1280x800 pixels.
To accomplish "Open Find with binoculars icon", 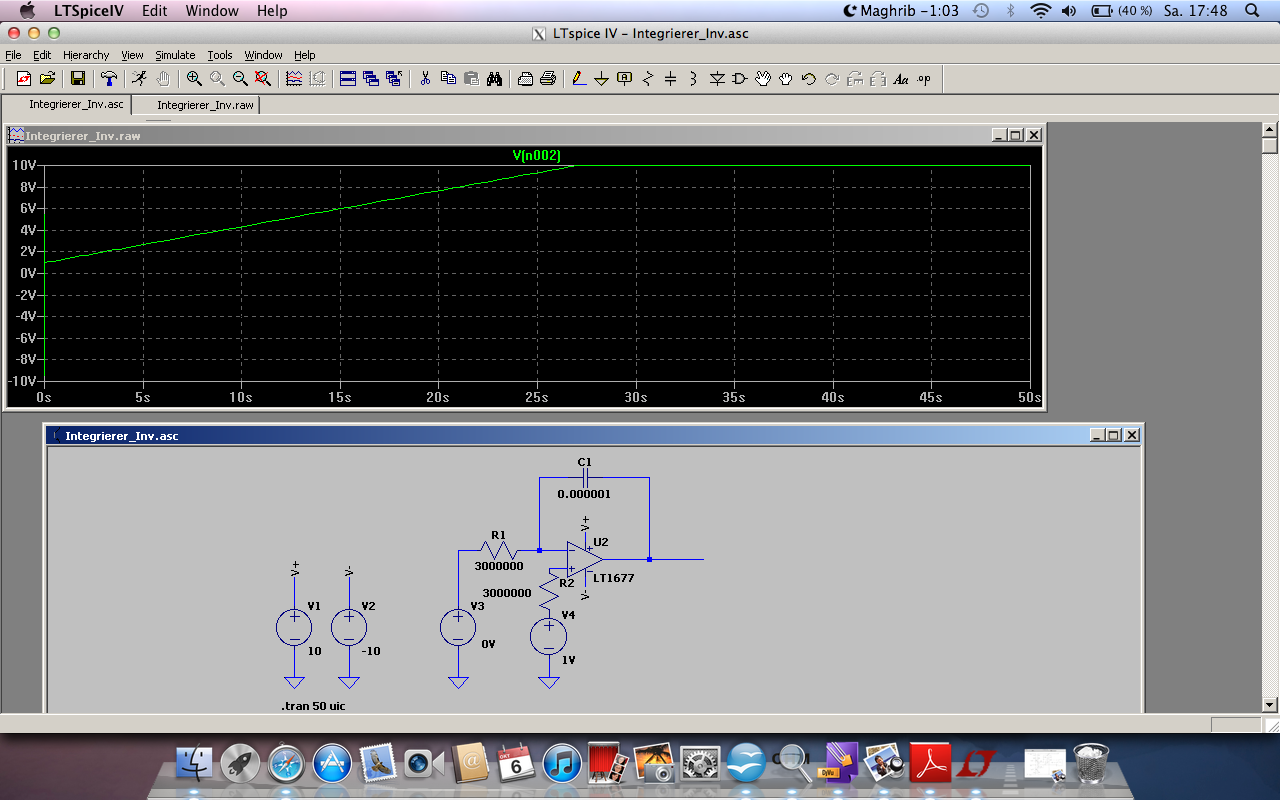I will click(494, 79).
